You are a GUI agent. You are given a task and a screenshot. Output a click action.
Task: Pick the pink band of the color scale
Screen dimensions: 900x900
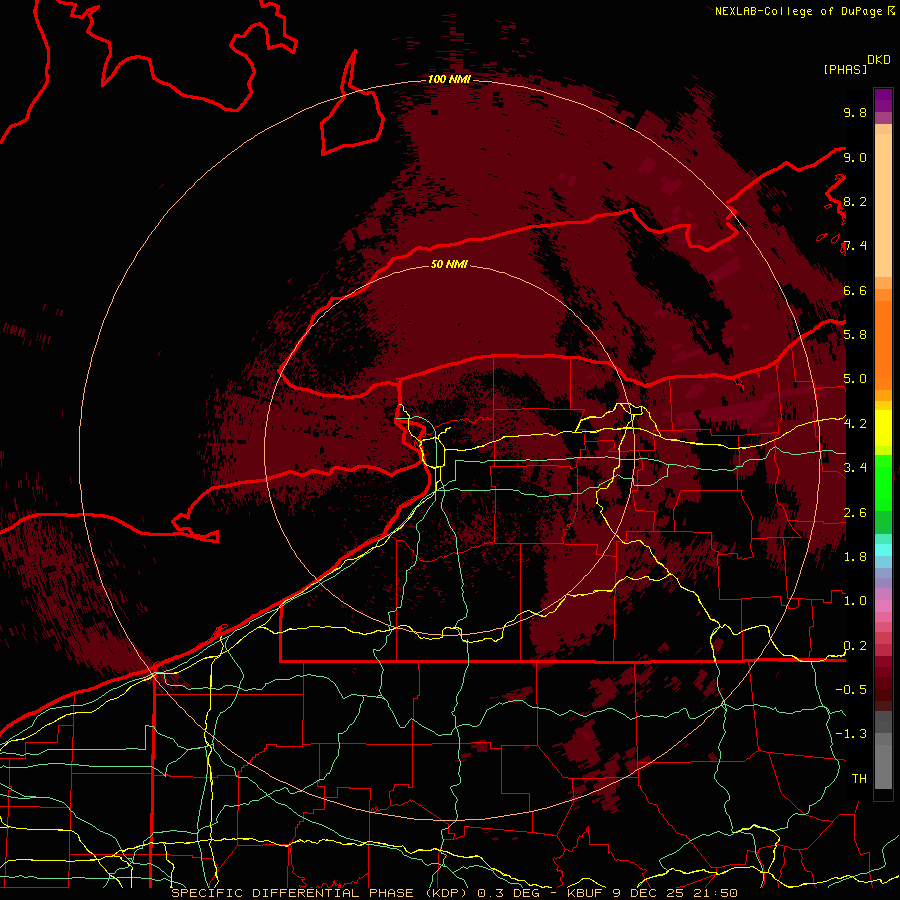[x=883, y=606]
